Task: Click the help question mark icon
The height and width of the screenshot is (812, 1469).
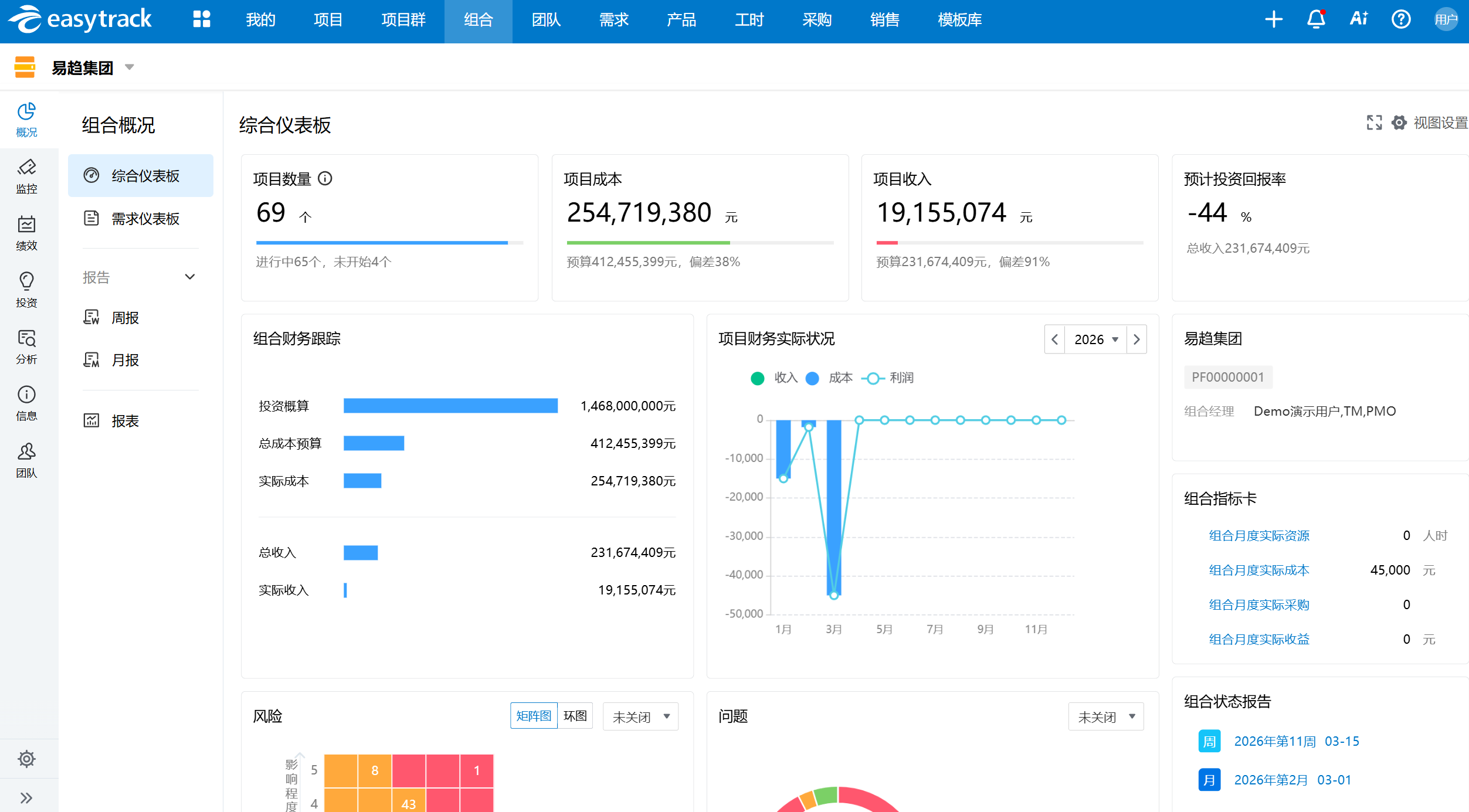Action: pos(1401,19)
